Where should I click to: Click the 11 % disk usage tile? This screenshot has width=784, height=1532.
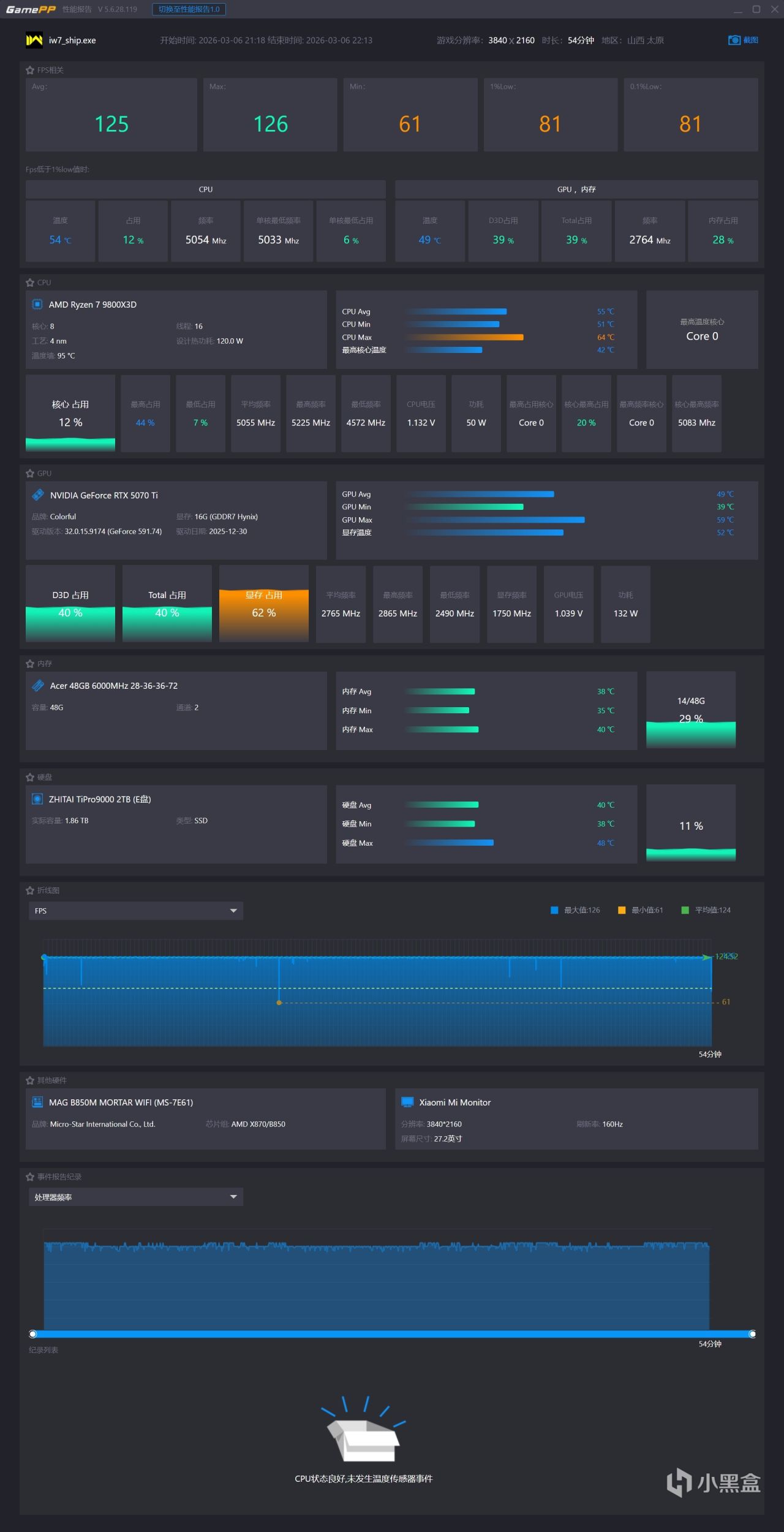(x=691, y=824)
